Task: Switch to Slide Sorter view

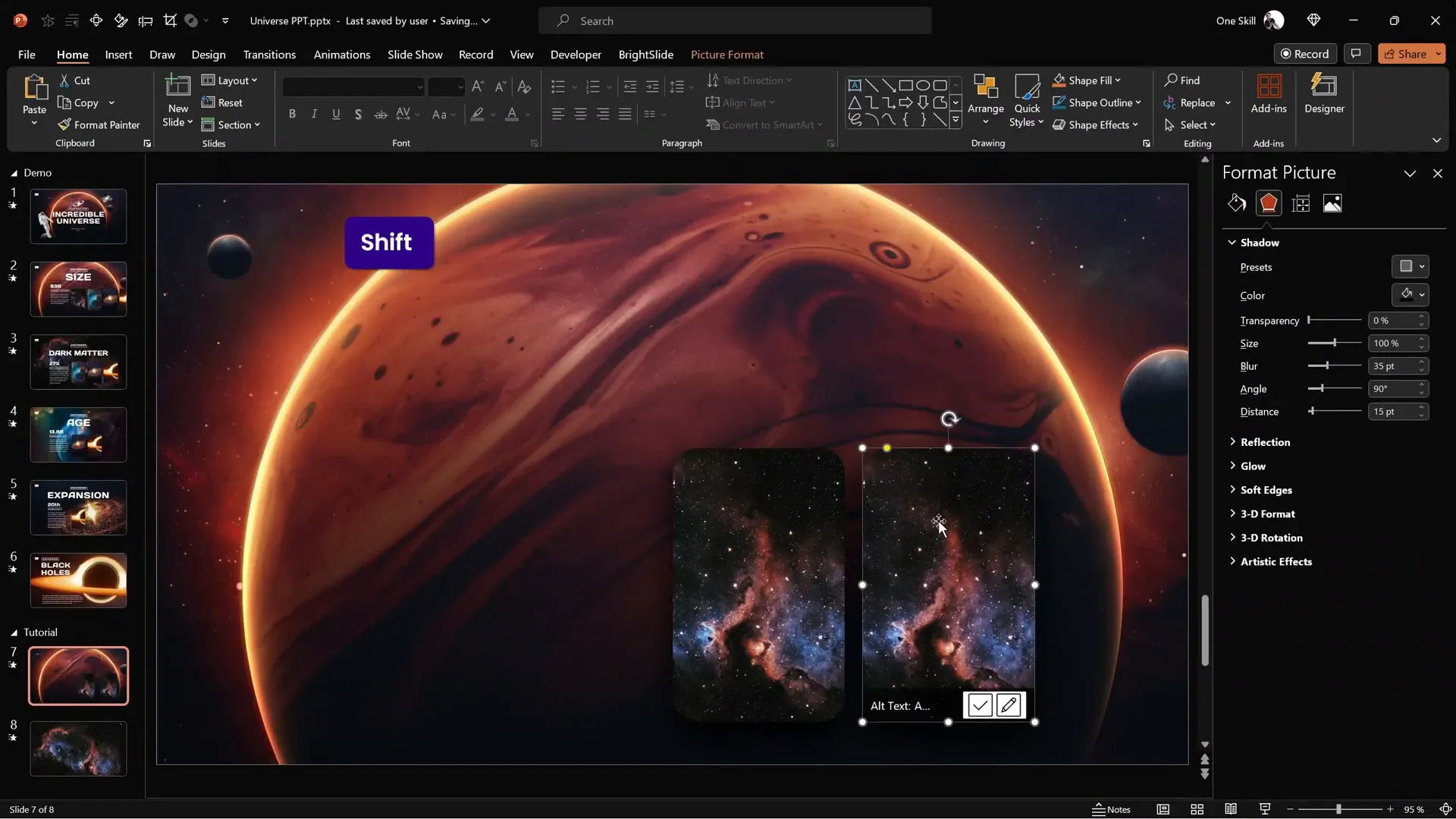Action: tap(1197, 810)
